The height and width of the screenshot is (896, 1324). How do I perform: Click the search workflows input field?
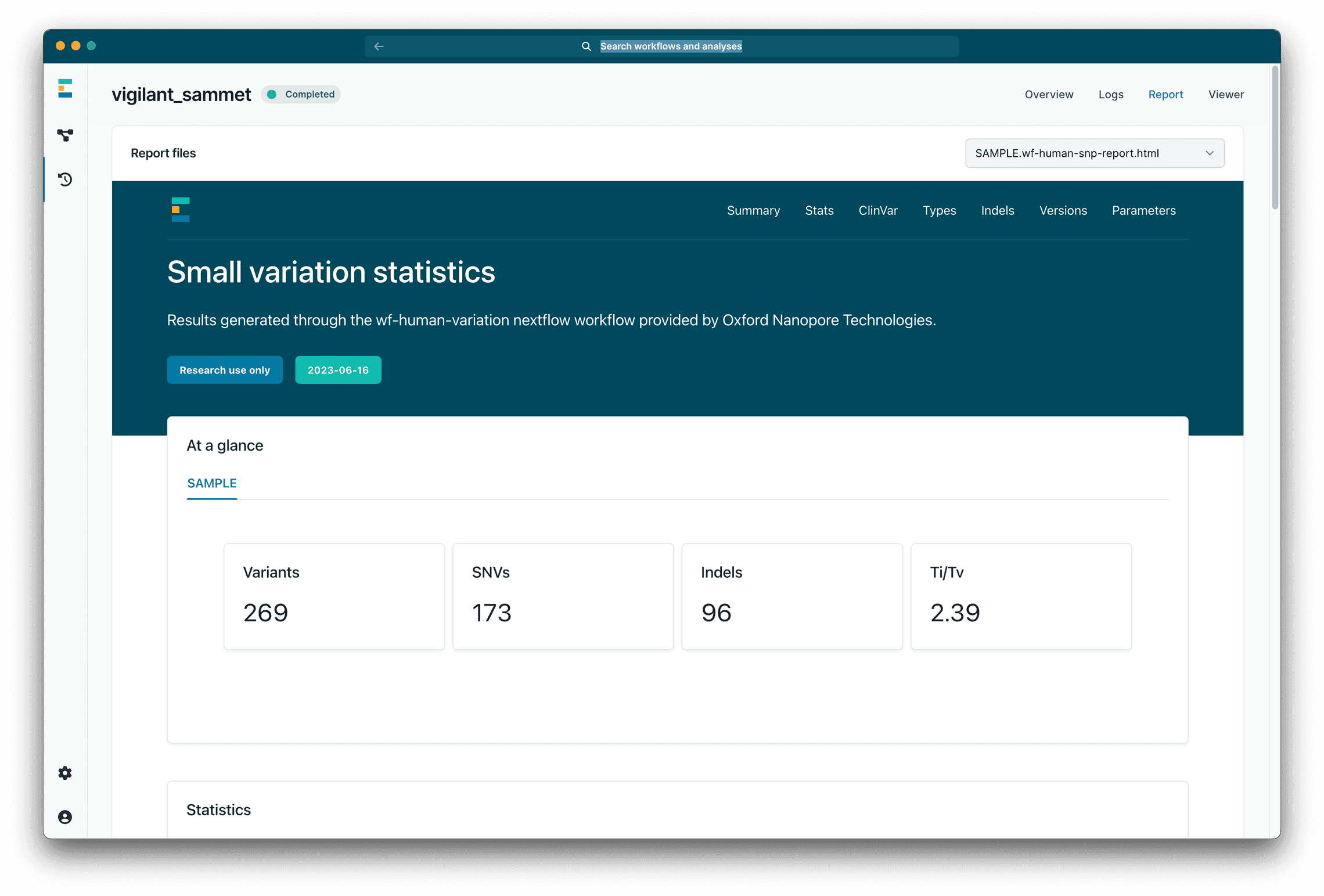tap(671, 46)
